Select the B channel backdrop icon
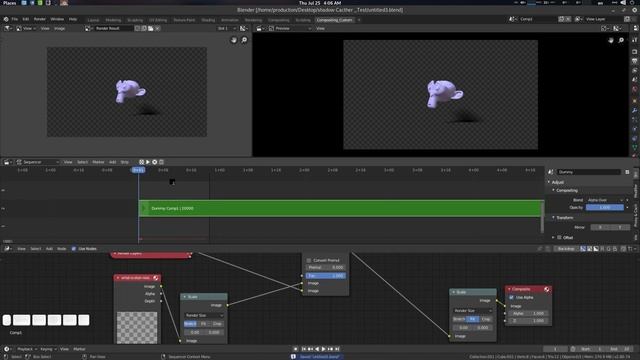The image size is (640, 360). (616, 249)
